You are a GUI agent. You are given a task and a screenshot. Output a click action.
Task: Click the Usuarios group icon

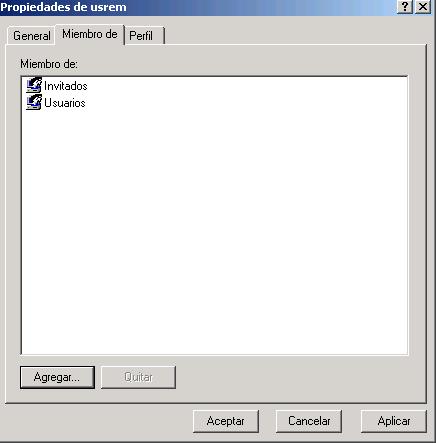coord(34,102)
